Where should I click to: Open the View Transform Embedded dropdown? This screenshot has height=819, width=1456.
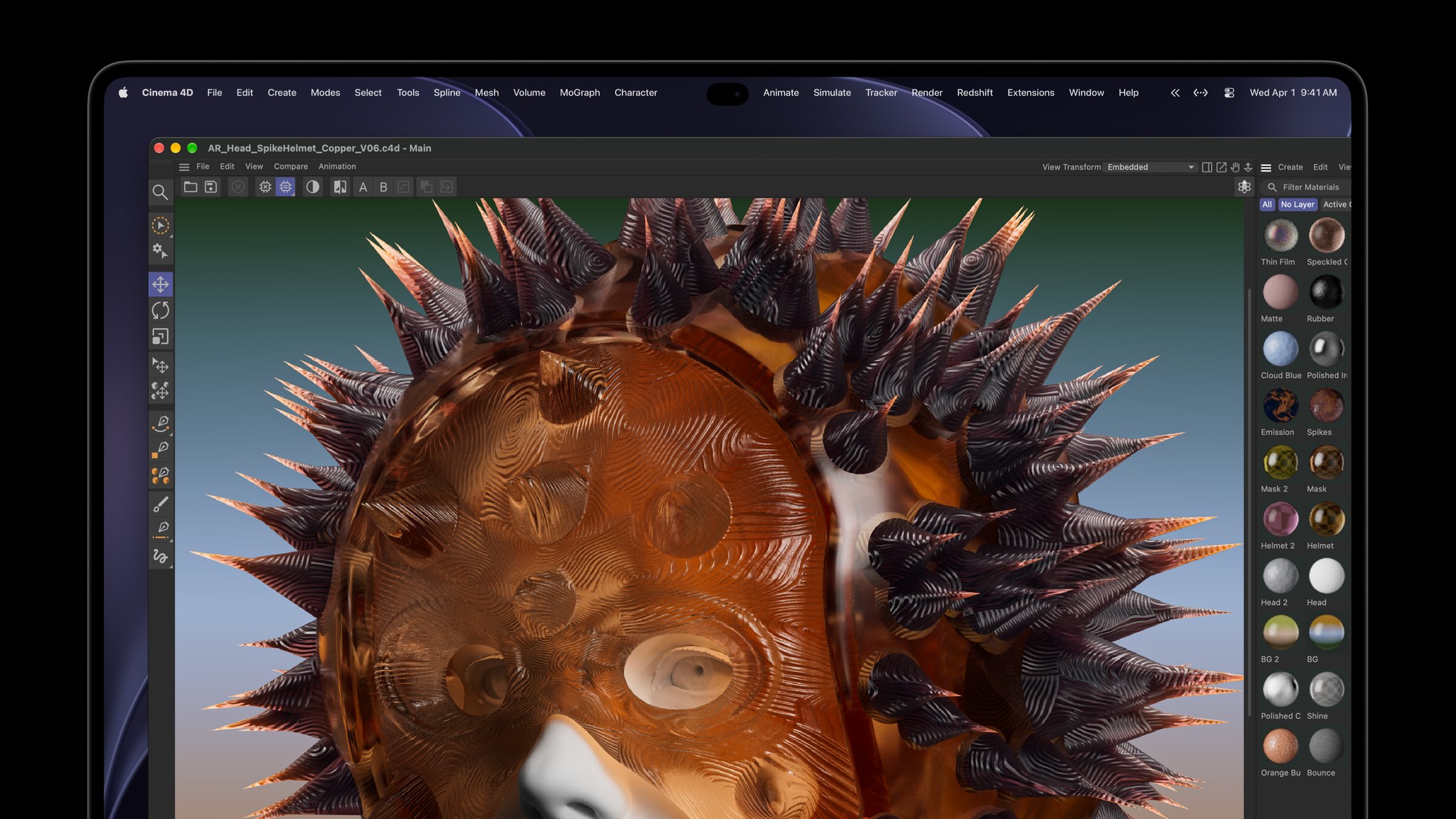tap(1151, 167)
